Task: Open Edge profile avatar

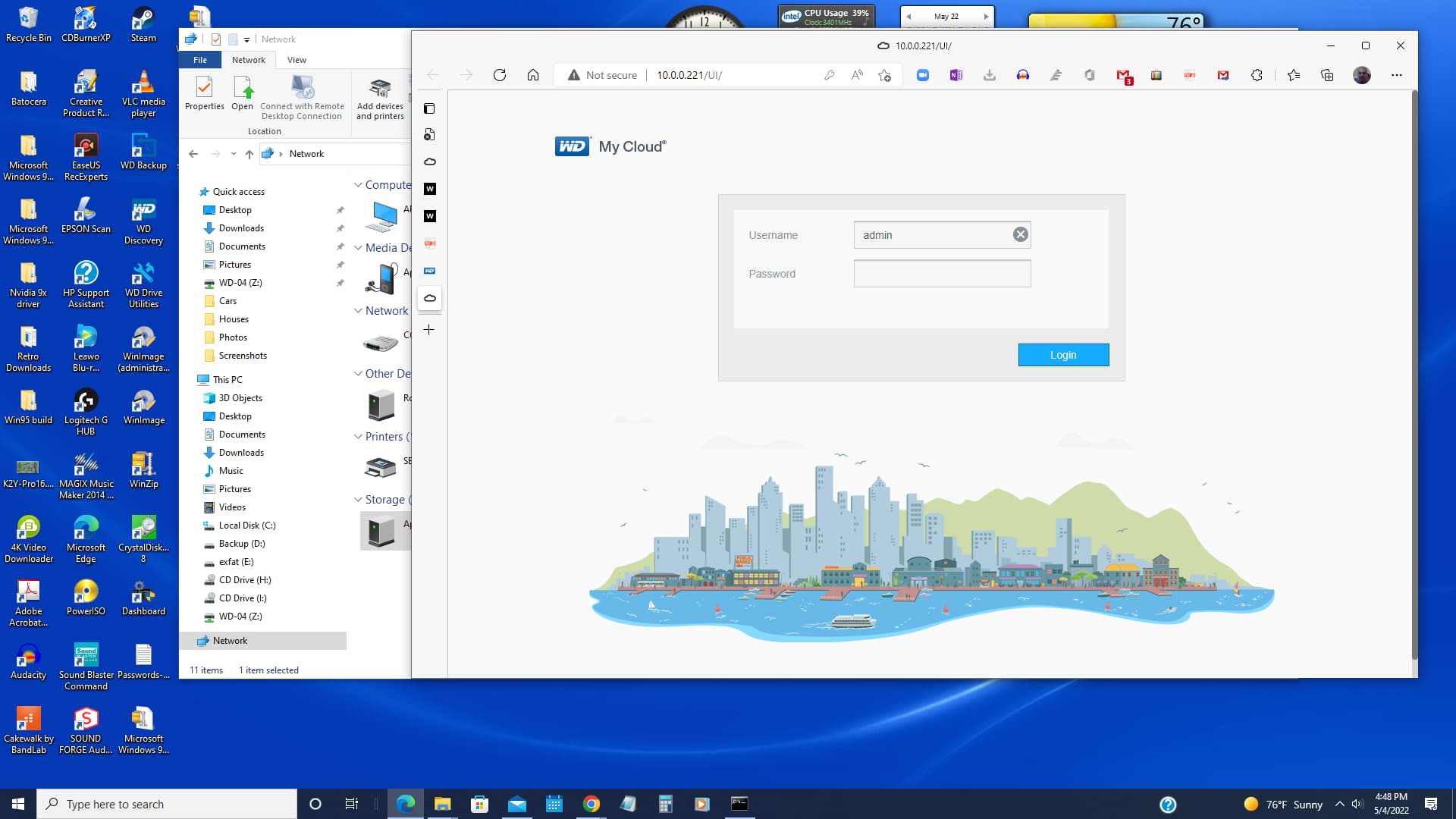Action: pyautogui.click(x=1362, y=75)
